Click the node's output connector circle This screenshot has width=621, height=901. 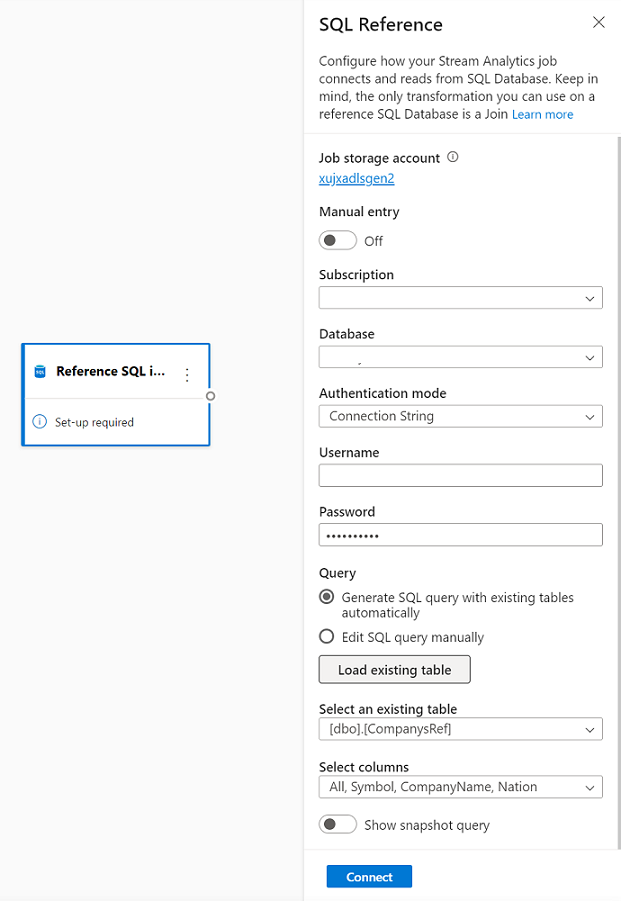pos(210,396)
